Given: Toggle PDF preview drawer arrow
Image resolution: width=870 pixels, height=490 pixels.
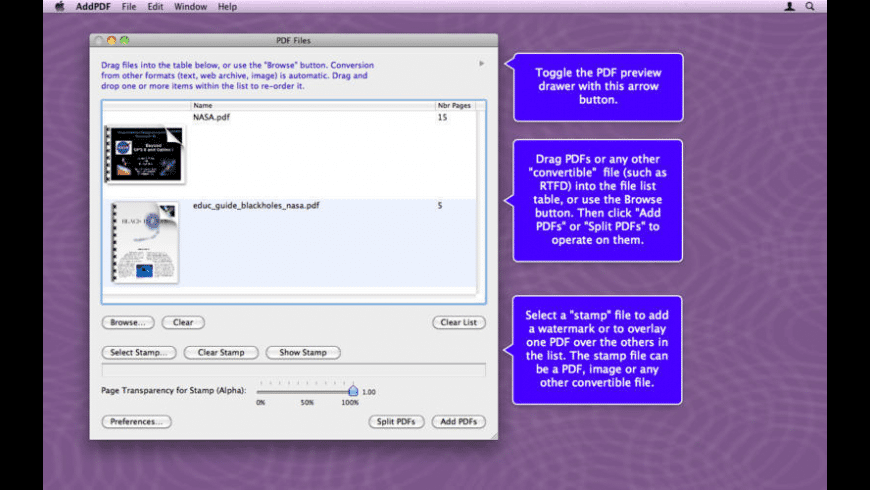Looking at the screenshot, I should pos(482,63).
